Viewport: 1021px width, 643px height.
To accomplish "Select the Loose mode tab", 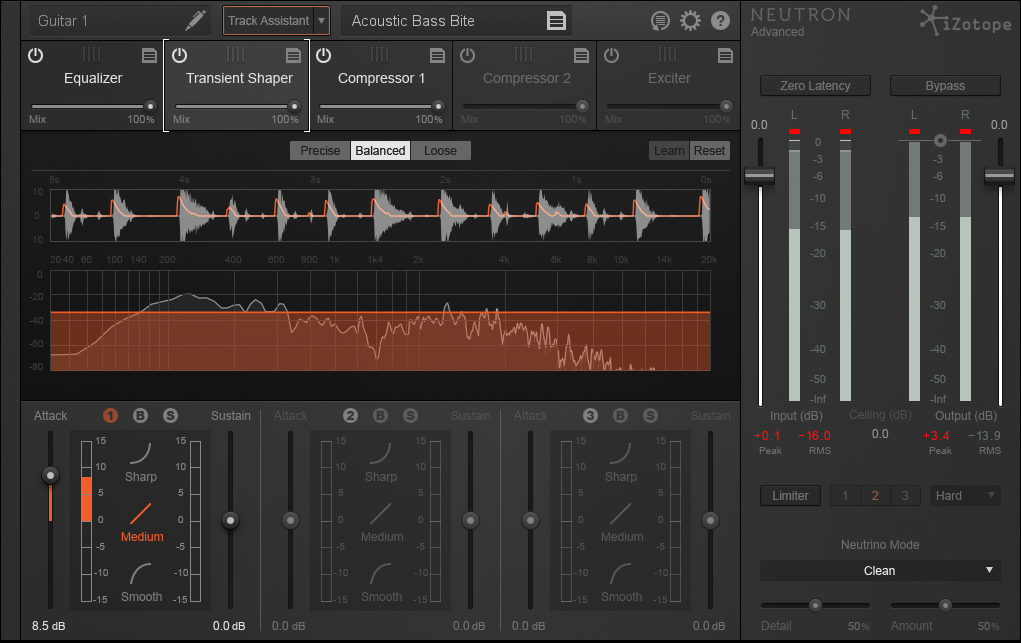I will pyautogui.click(x=440, y=151).
